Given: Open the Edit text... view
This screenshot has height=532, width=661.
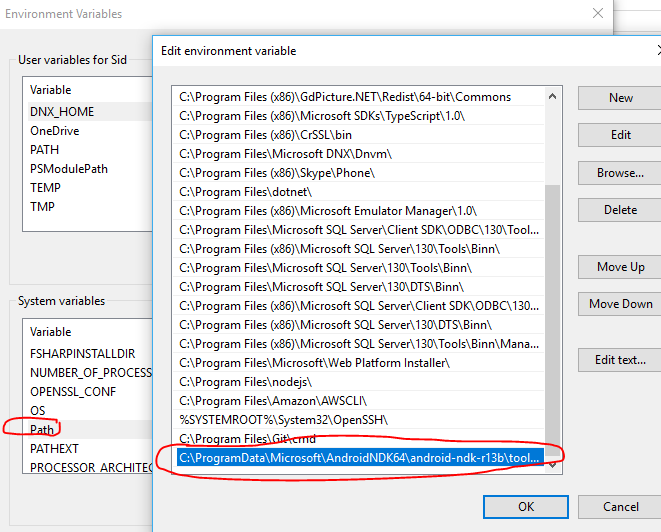Looking at the screenshot, I should [620, 360].
